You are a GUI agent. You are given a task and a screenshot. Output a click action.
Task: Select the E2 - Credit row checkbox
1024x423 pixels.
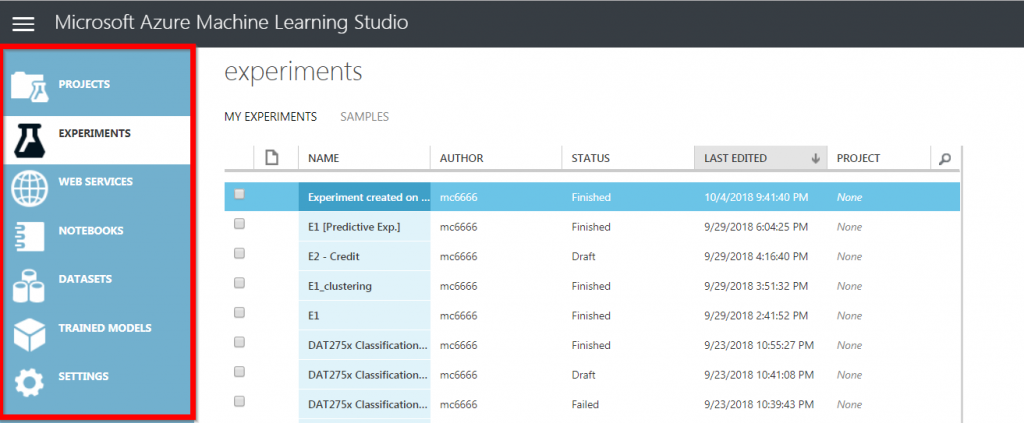tap(239, 254)
